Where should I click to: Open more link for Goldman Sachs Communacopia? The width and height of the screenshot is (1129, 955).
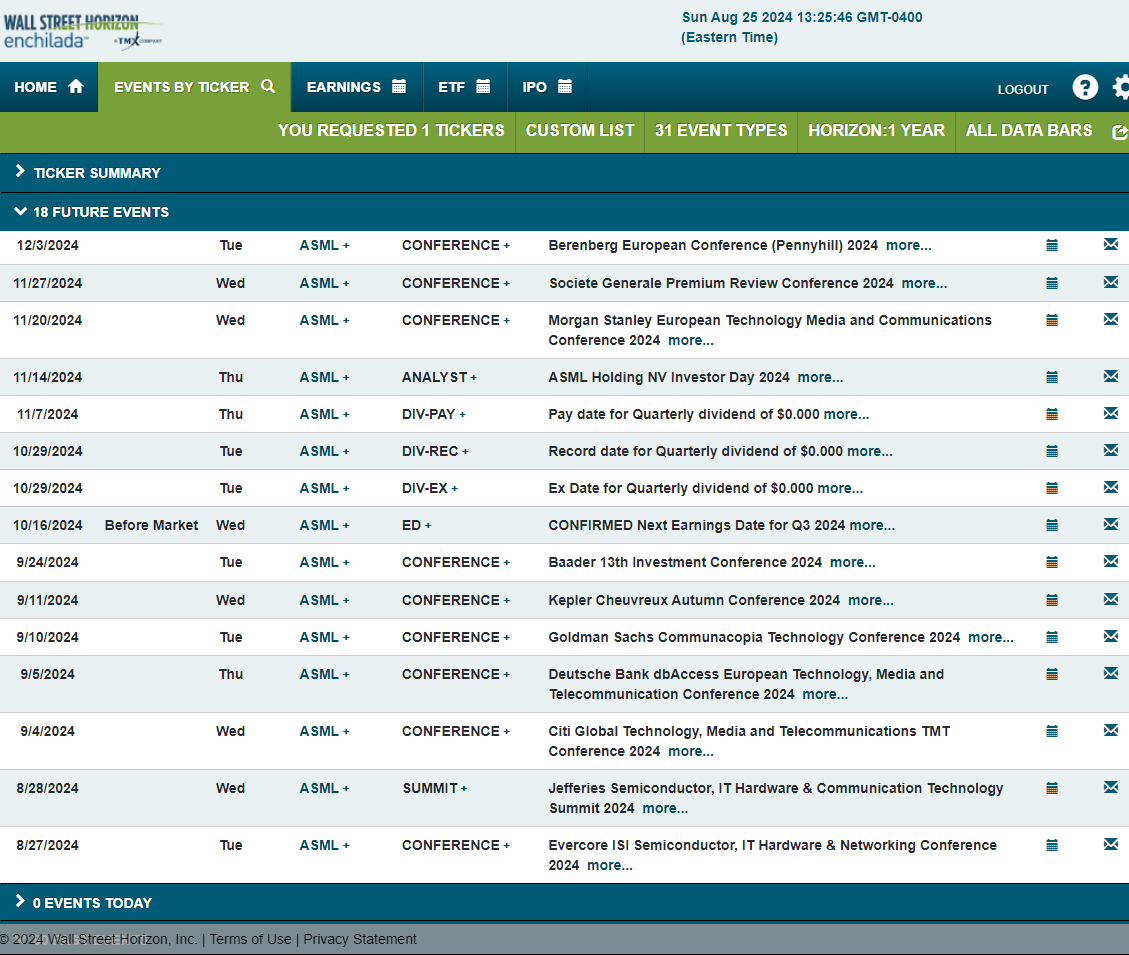(991, 637)
